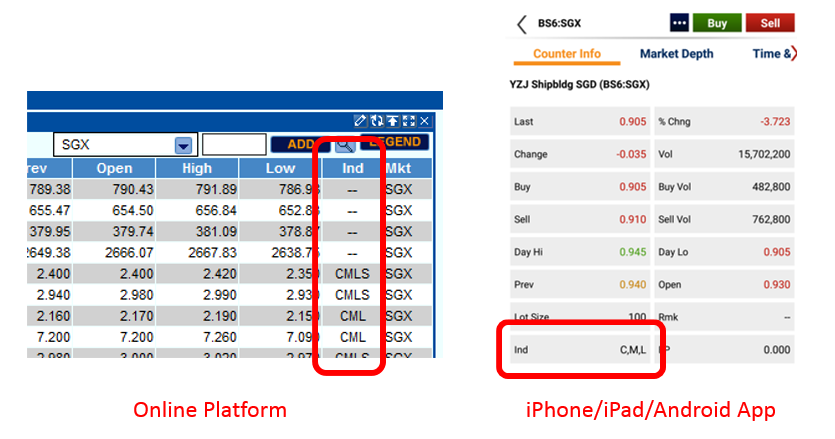Sort by the High column header

[x=197, y=168]
